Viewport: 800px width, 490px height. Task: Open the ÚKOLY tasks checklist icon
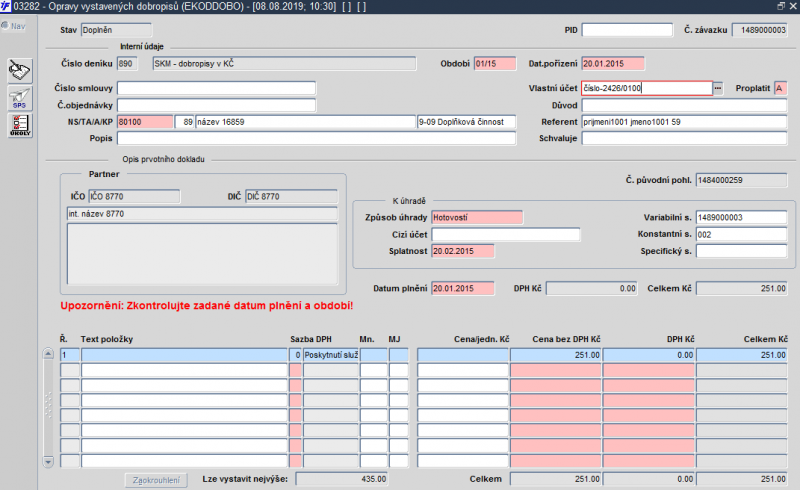(19, 125)
